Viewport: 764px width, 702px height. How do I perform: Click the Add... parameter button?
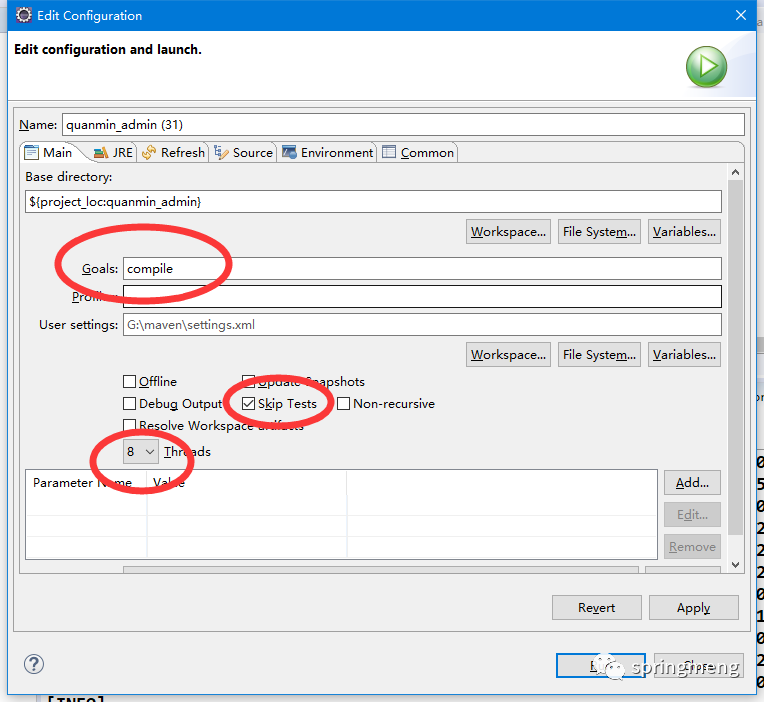pyautogui.click(x=692, y=483)
